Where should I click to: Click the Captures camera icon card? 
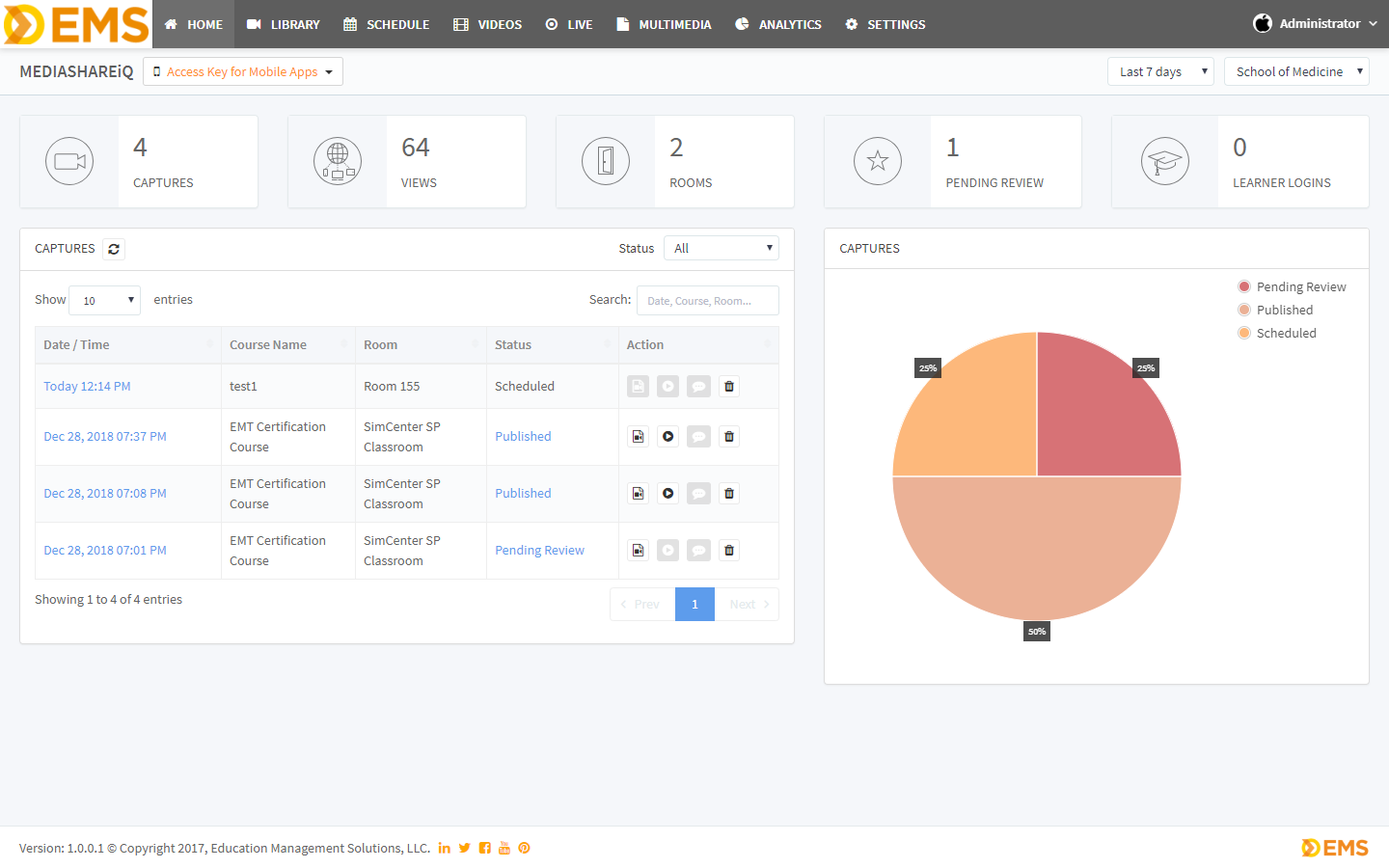(69, 161)
